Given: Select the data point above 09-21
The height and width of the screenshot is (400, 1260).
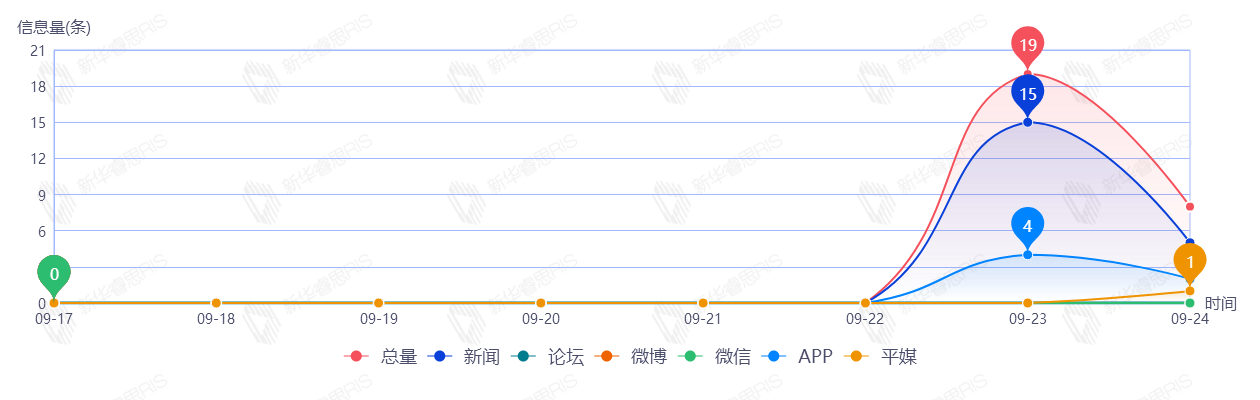Looking at the screenshot, I should coord(703,303).
